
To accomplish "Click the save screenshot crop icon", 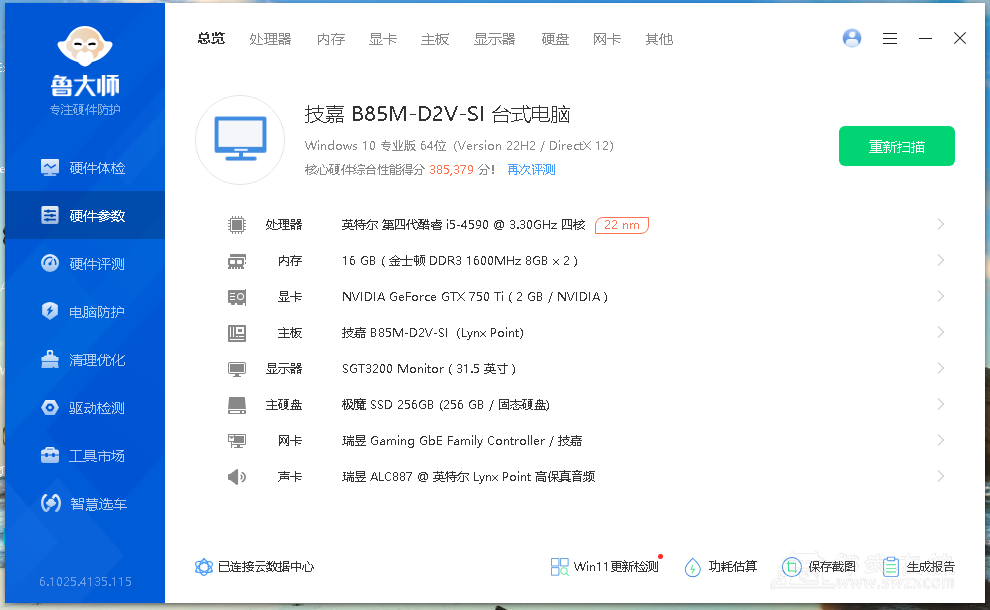I will (792, 566).
